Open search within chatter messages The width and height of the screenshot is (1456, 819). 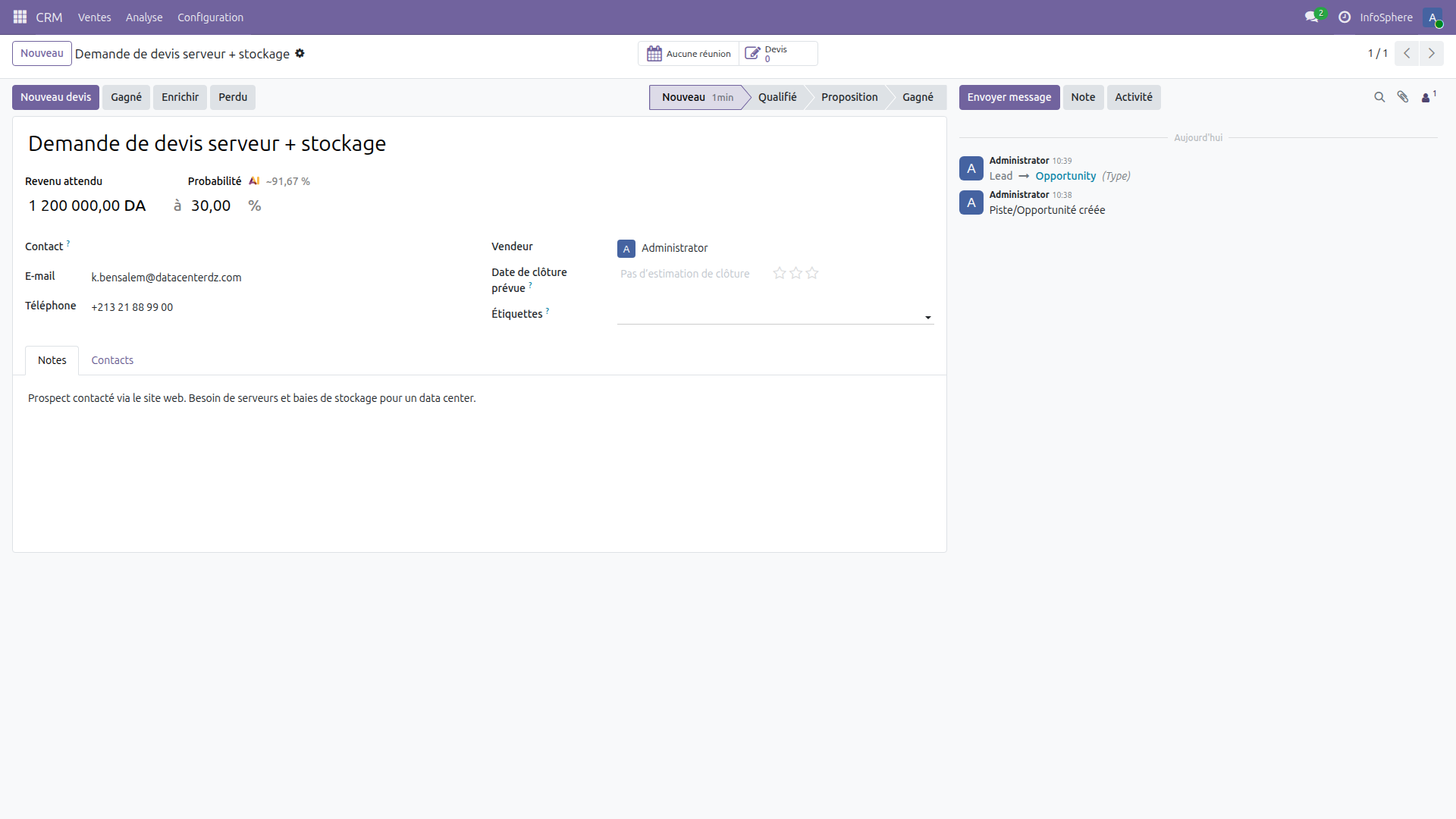coord(1379,97)
